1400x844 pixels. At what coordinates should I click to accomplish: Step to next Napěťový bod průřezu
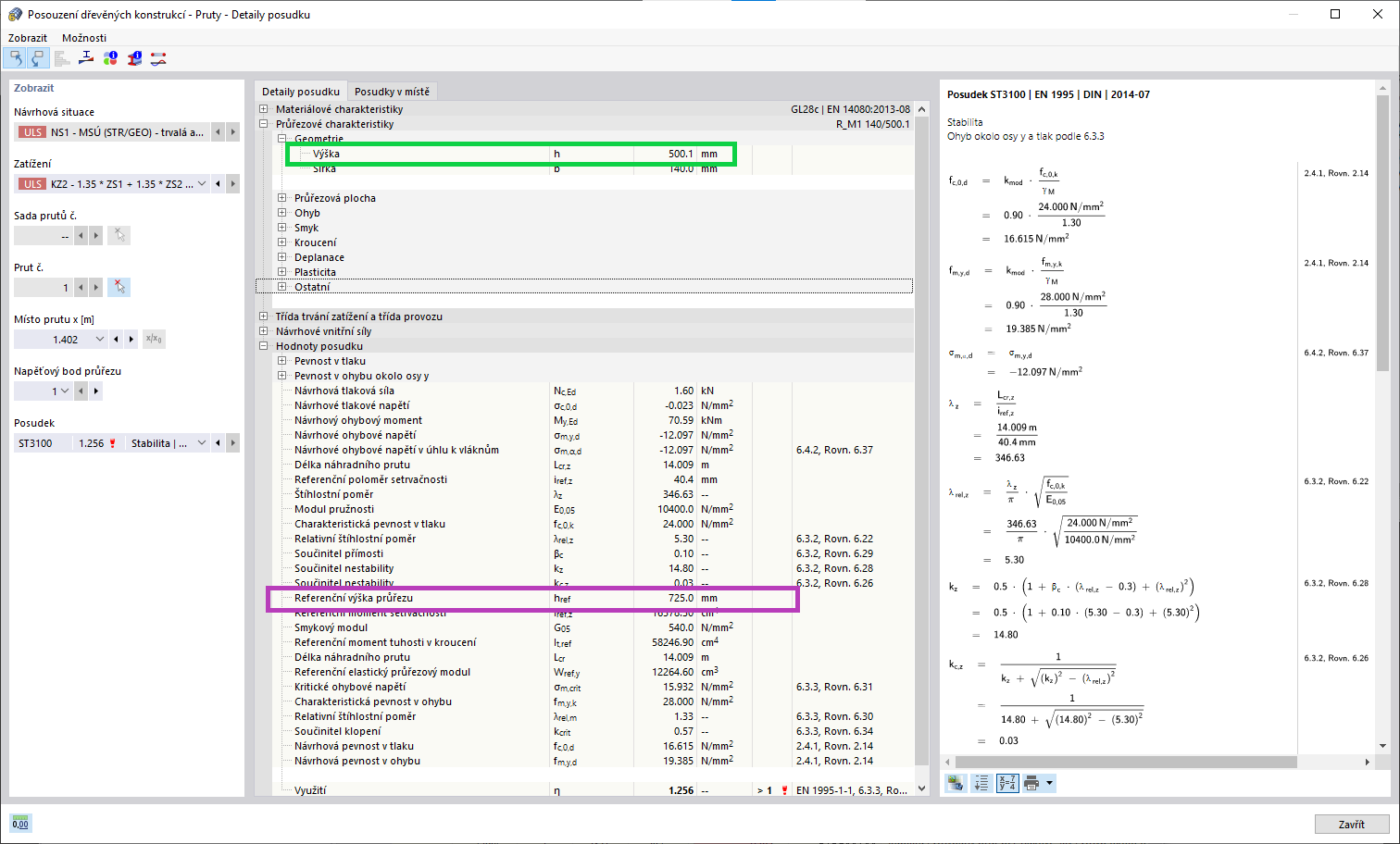tap(96, 391)
